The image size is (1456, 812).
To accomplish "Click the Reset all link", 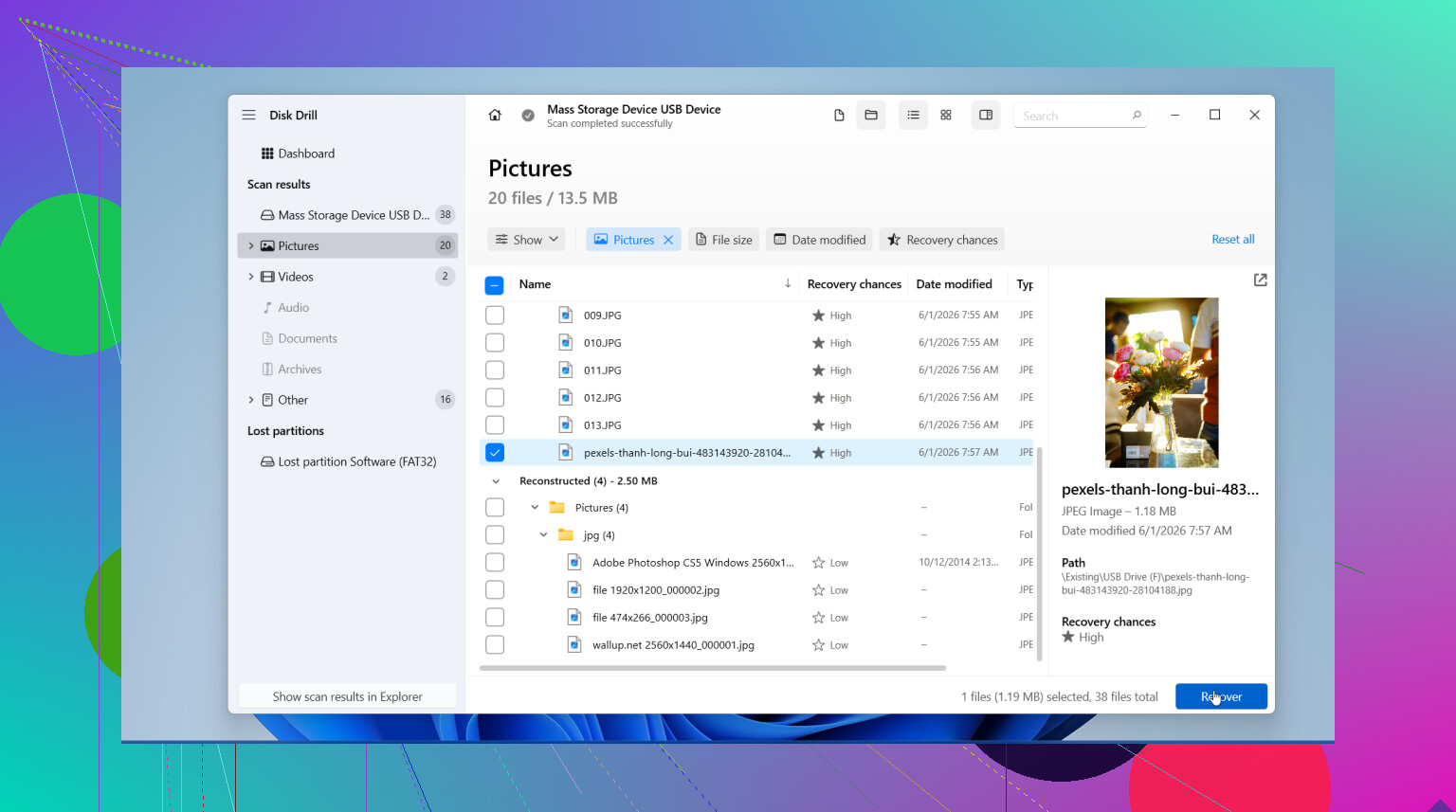I will pos(1232,240).
